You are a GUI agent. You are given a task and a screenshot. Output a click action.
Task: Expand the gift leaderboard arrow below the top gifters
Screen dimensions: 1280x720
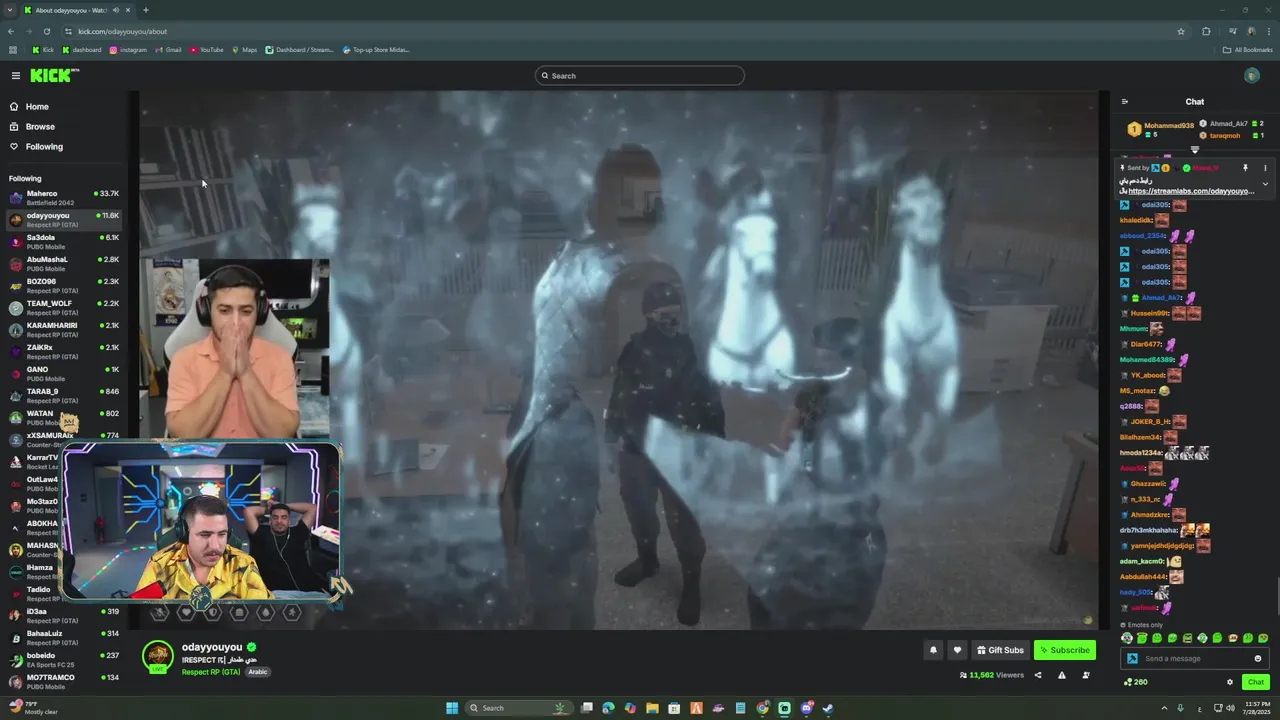coord(1194,150)
